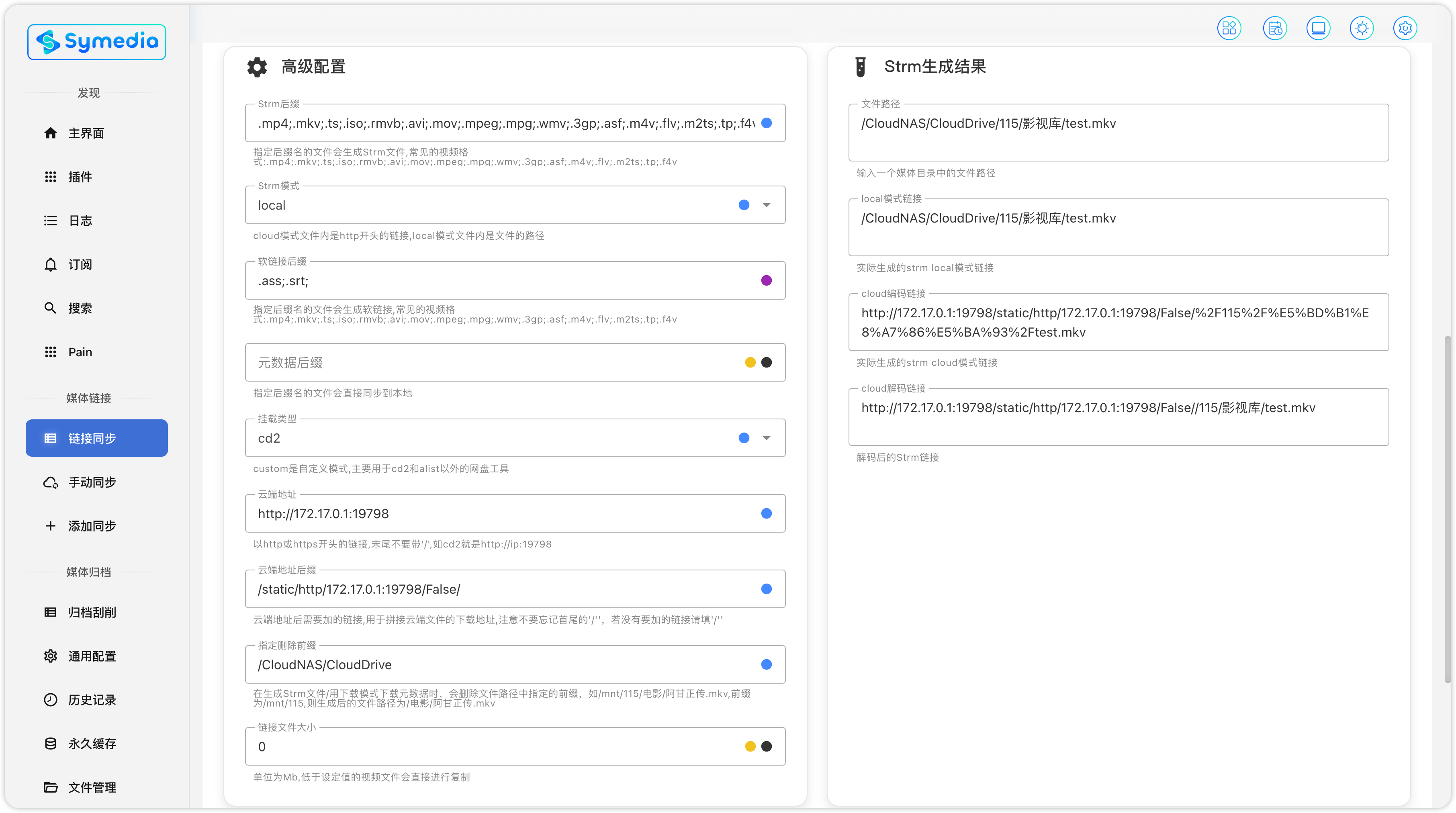Click the Symedia logo
The height and width of the screenshot is (813, 1456).
click(x=97, y=42)
